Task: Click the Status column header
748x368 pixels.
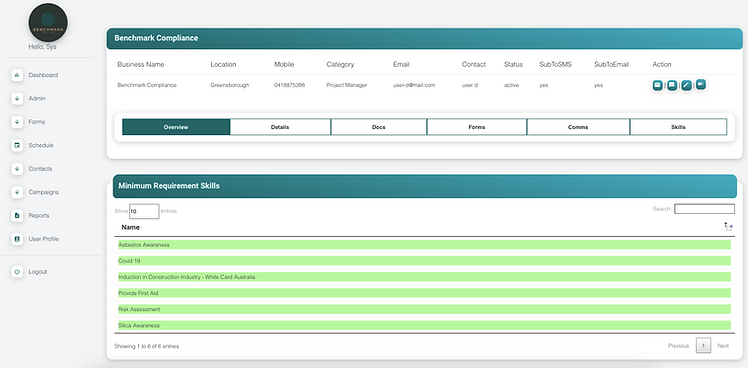Action: pos(513,64)
